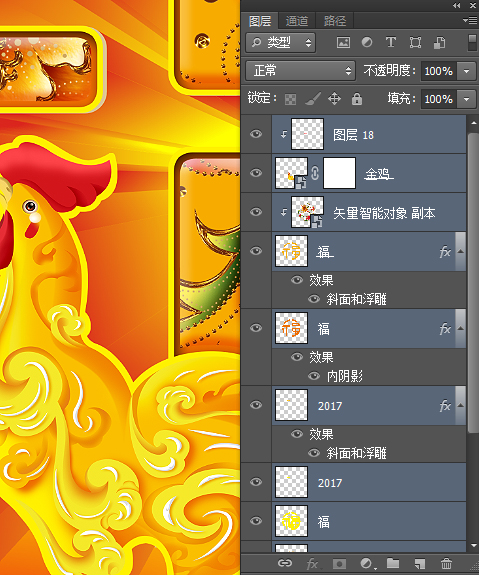The width and height of the screenshot is (479, 575).
Task: Click the 内阴影 effect label
Action: [x=345, y=376]
